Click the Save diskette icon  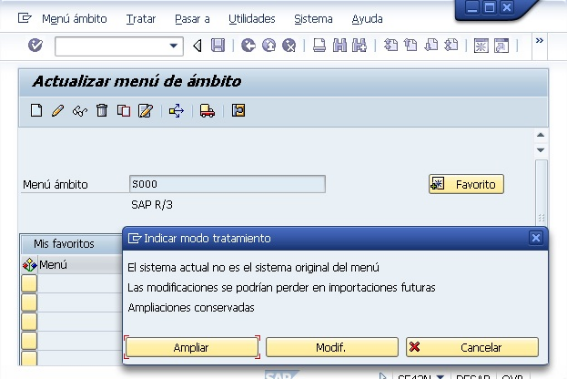[x=218, y=46]
